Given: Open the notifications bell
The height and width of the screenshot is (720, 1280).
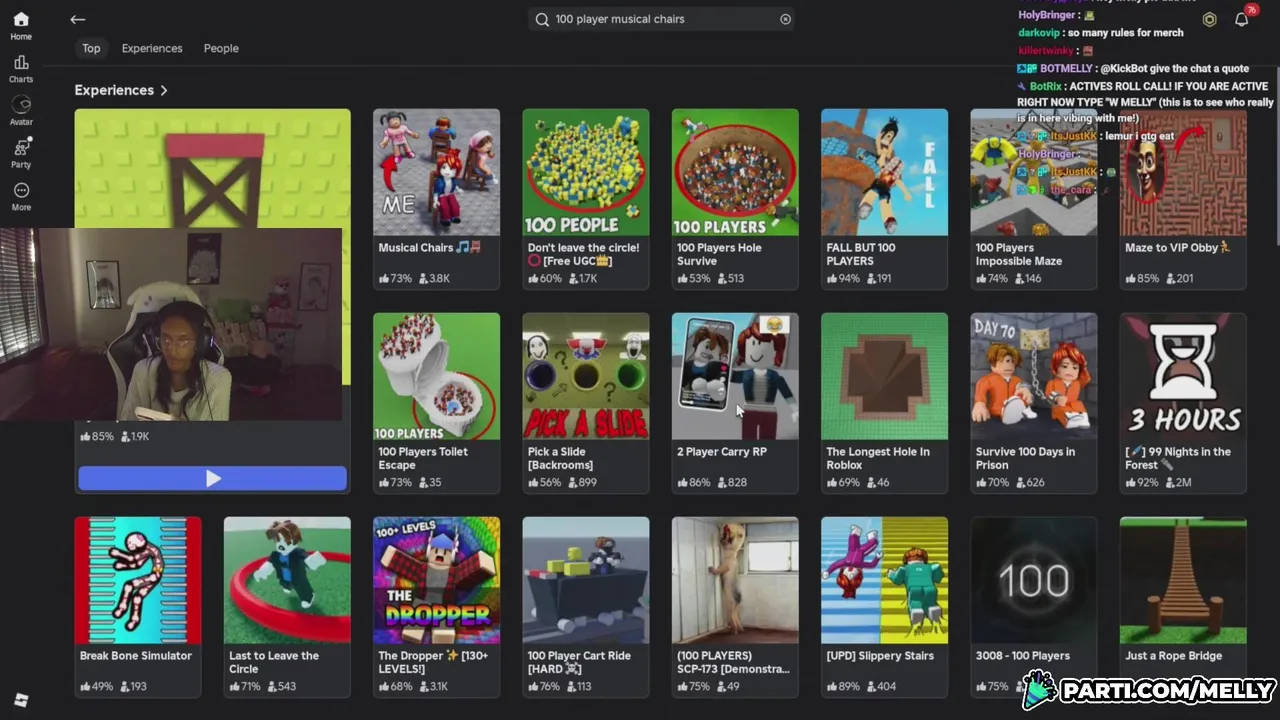Looking at the screenshot, I should pos(1241,19).
